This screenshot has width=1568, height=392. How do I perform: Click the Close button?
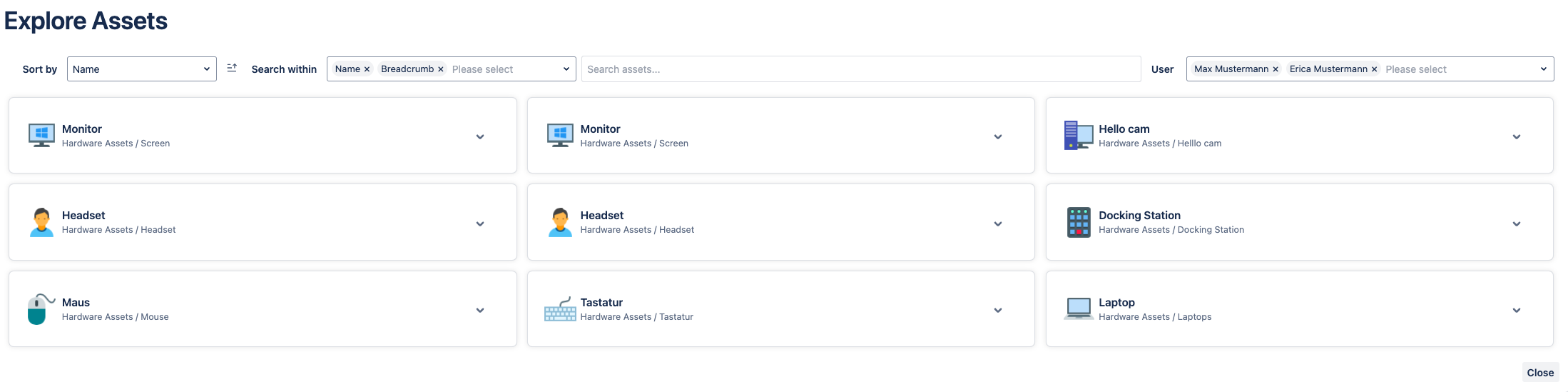[1539, 373]
